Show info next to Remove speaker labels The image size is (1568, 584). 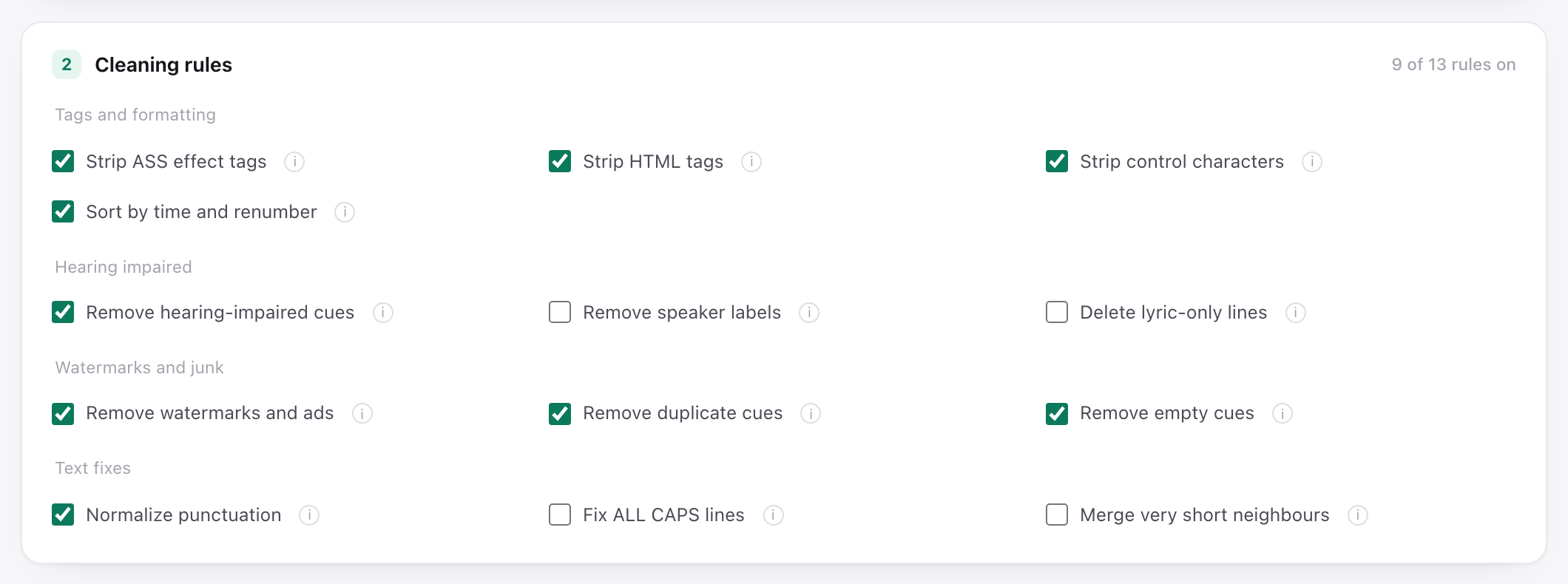pos(809,313)
